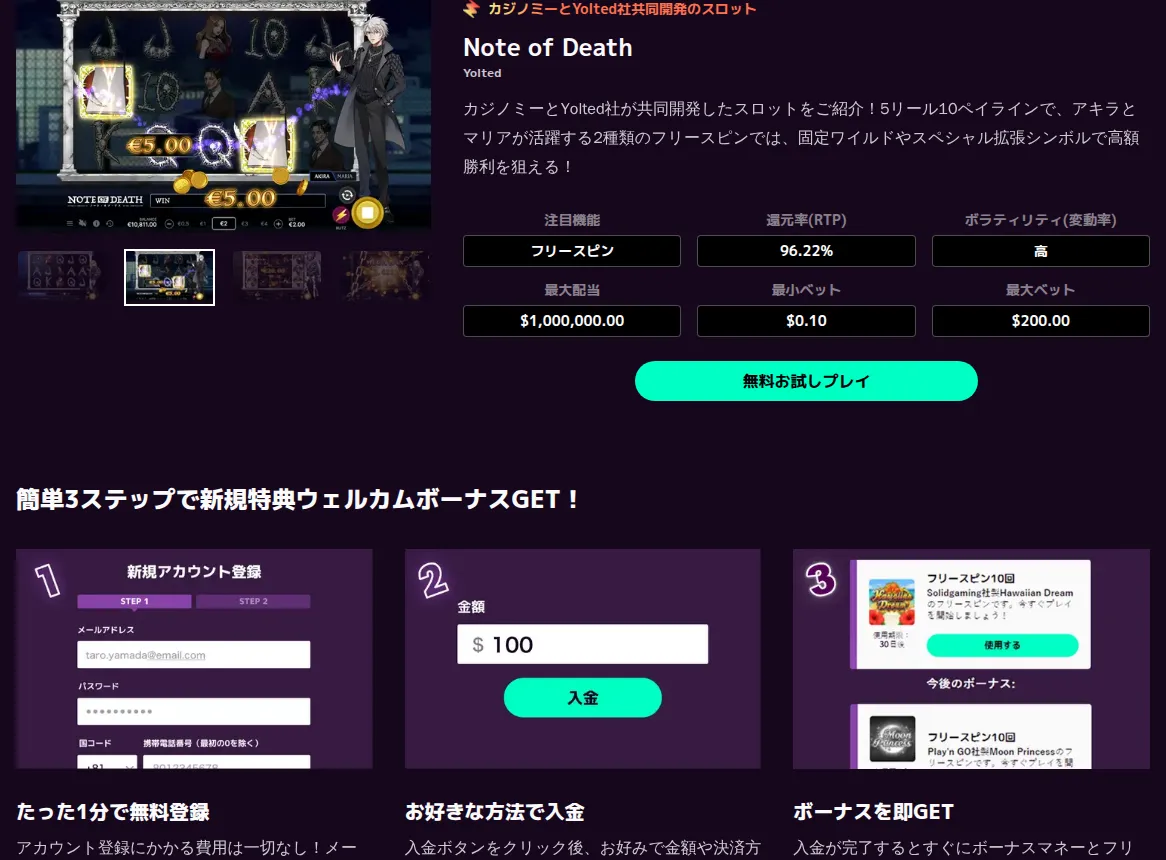Click the Note of Death title
The width and height of the screenshot is (1166, 860).
548,48
